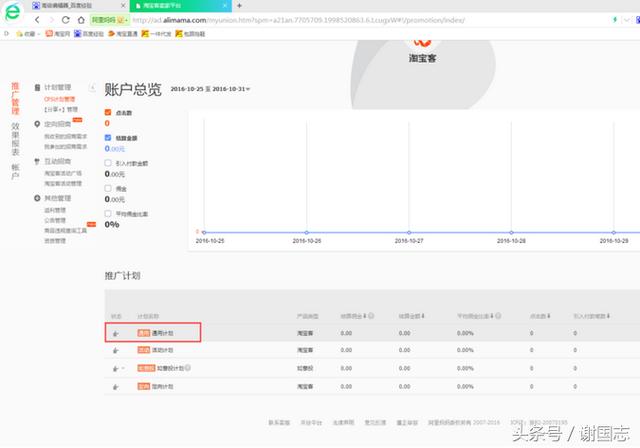
Task: Sort by the 平均佣金比率 column arrow
Action: click(x=492, y=316)
